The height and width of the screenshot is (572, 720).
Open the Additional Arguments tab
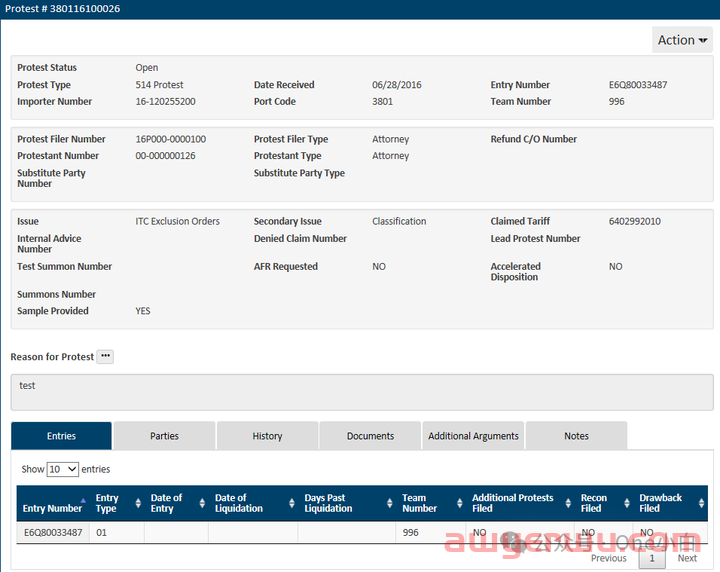pyautogui.click(x=473, y=436)
